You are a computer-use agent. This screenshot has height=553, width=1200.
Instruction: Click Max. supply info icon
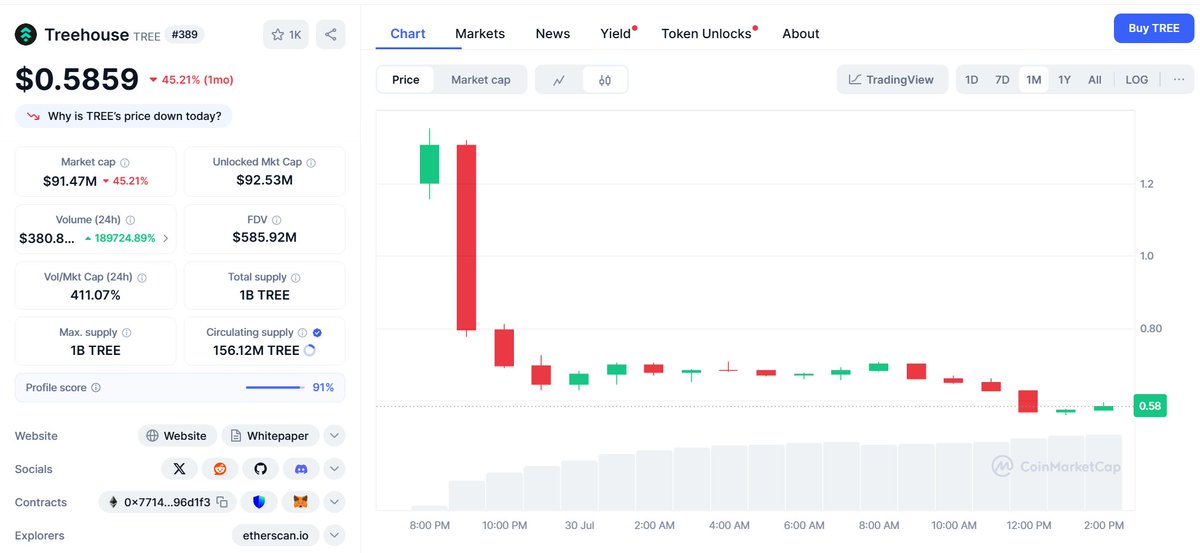point(126,332)
